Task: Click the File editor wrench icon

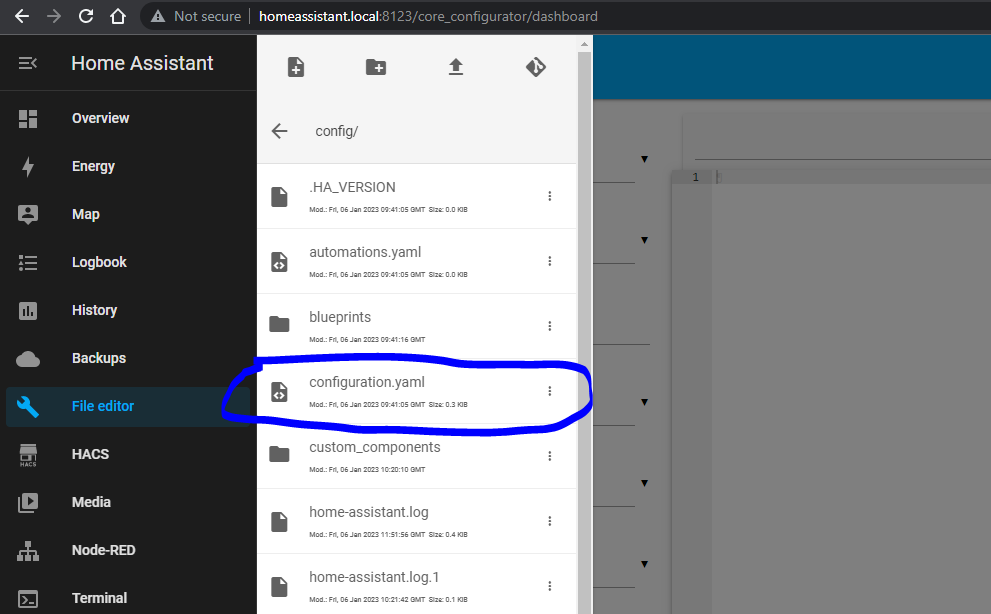Action: (28, 407)
